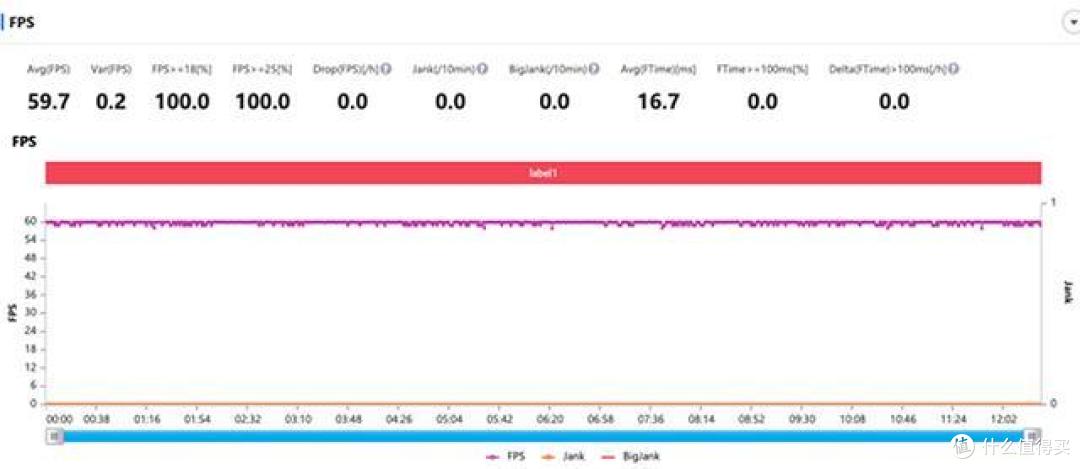Screen dimensions: 1080x469
Task: Click the 02:32 time axis label
Action: tap(248, 419)
